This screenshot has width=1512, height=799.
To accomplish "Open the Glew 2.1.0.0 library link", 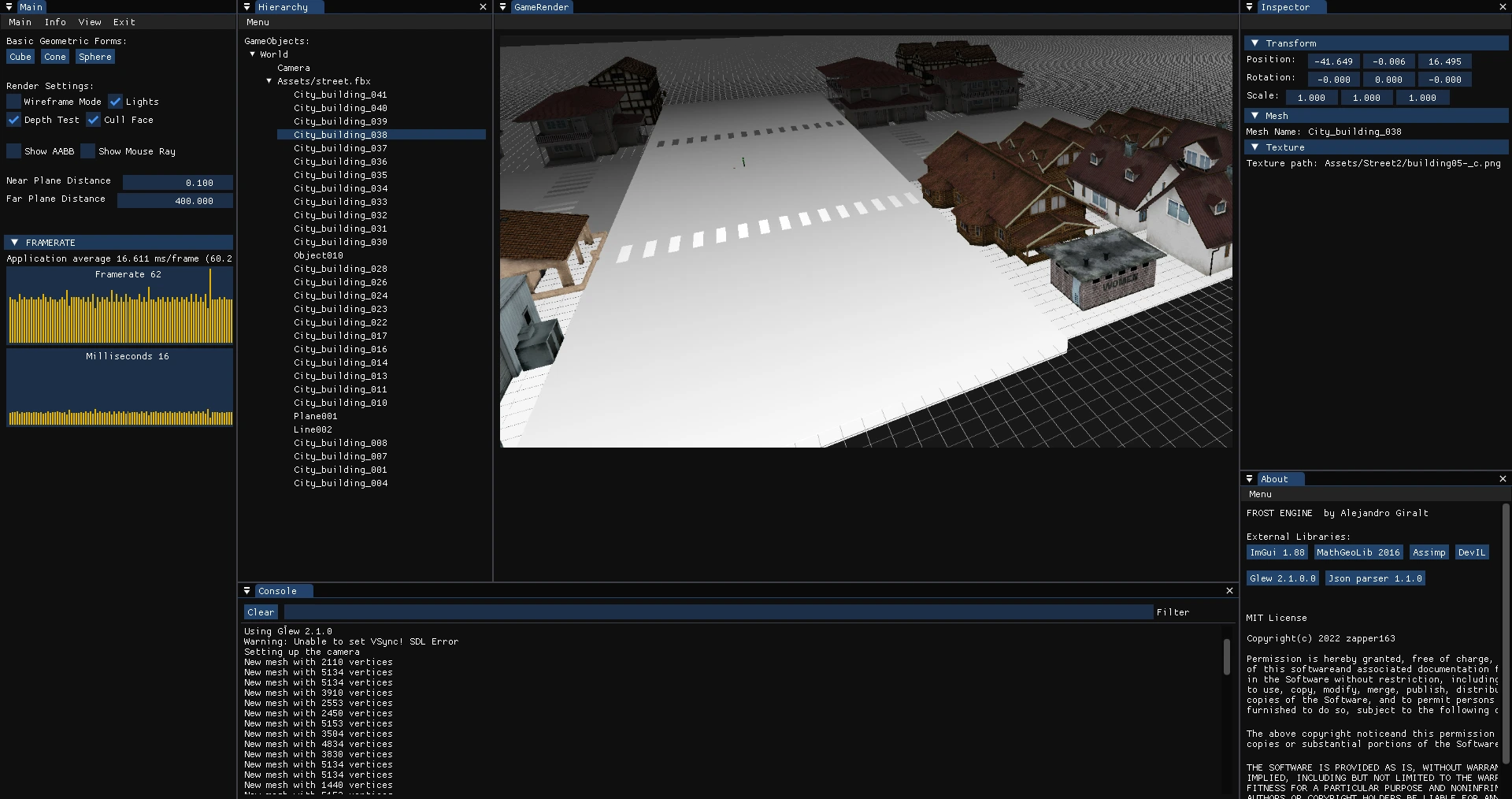I will pos(1283,578).
